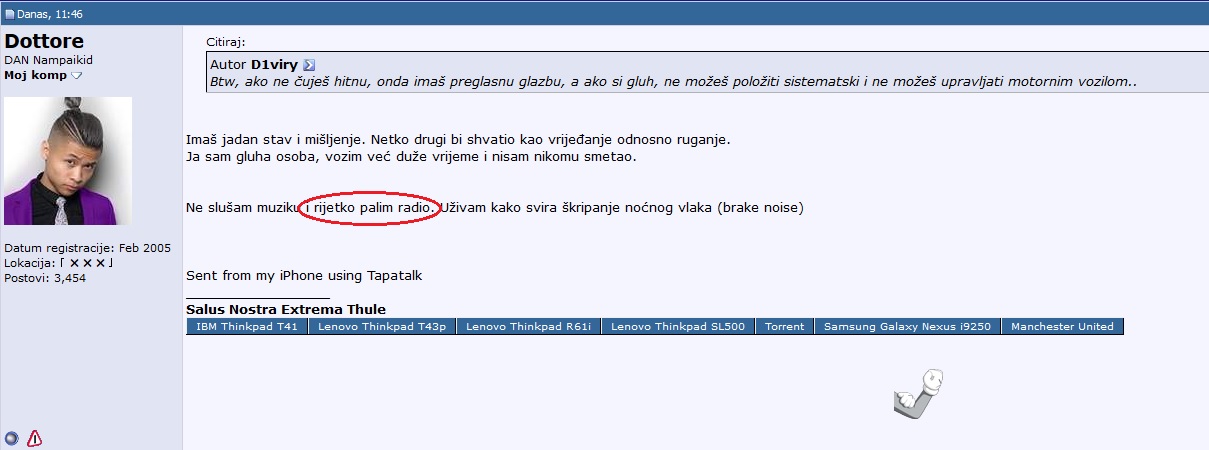
Task: Click the DAN Nampaikid user title
Action: tap(48, 60)
